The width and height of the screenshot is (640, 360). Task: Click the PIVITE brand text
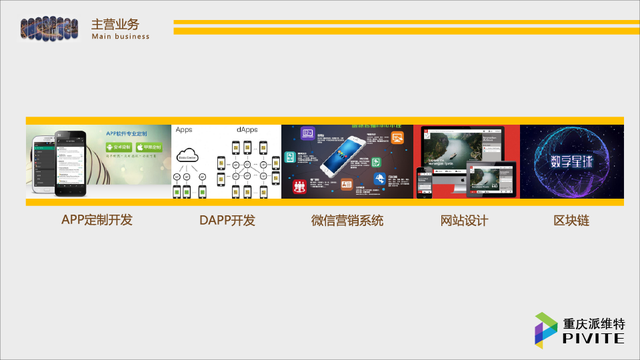593,338
